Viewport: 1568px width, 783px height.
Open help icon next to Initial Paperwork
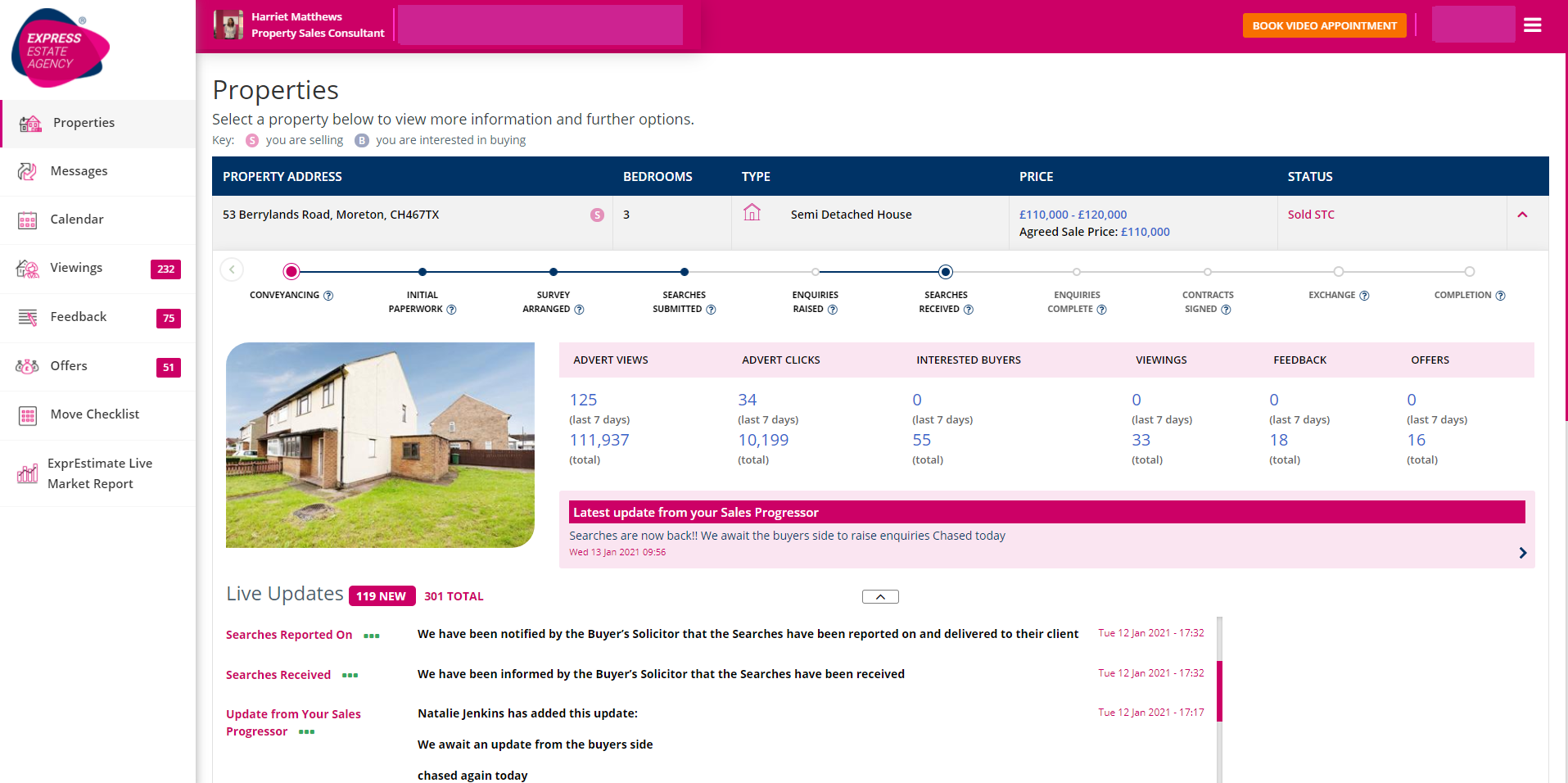pos(451,310)
